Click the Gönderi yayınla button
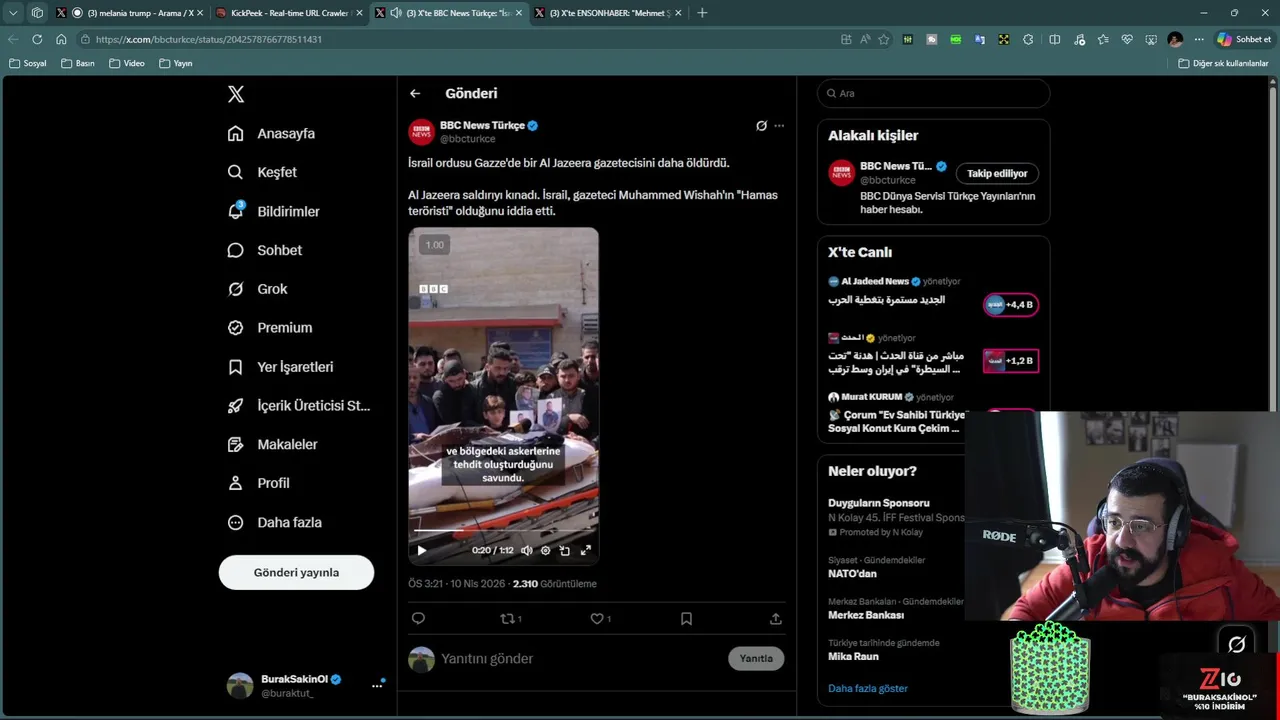Viewport: 1280px width, 720px height. coord(296,573)
